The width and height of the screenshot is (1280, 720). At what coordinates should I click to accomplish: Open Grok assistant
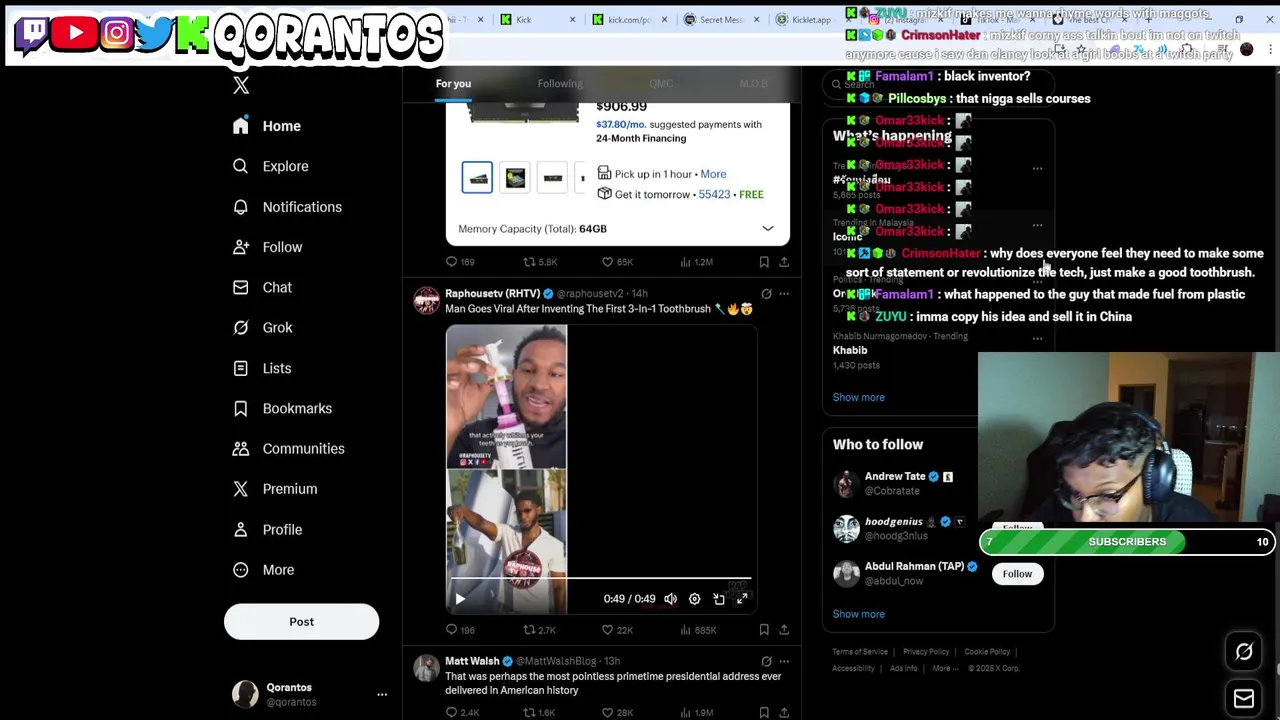(x=262, y=327)
